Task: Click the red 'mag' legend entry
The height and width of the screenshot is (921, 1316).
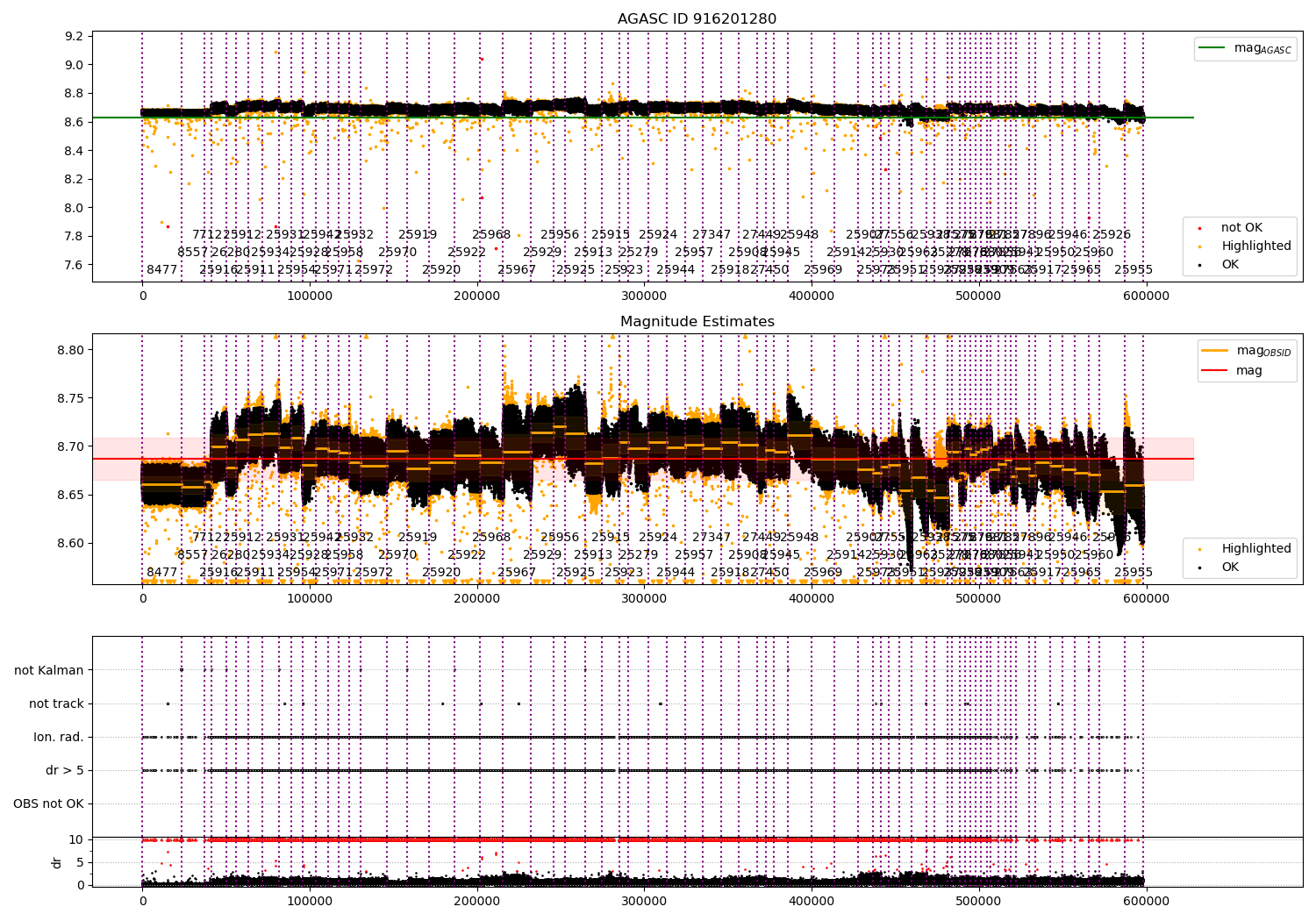Action: (1233, 371)
